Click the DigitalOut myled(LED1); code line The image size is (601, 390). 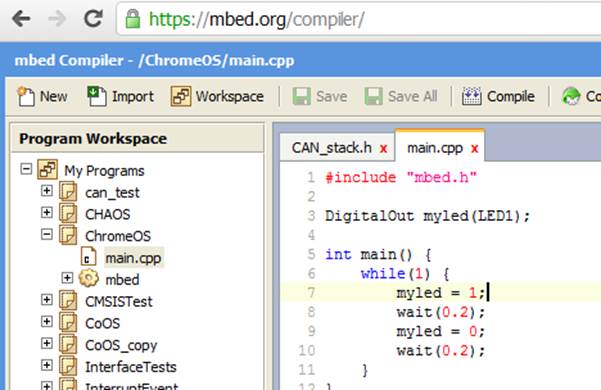click(x=427, y=216)
